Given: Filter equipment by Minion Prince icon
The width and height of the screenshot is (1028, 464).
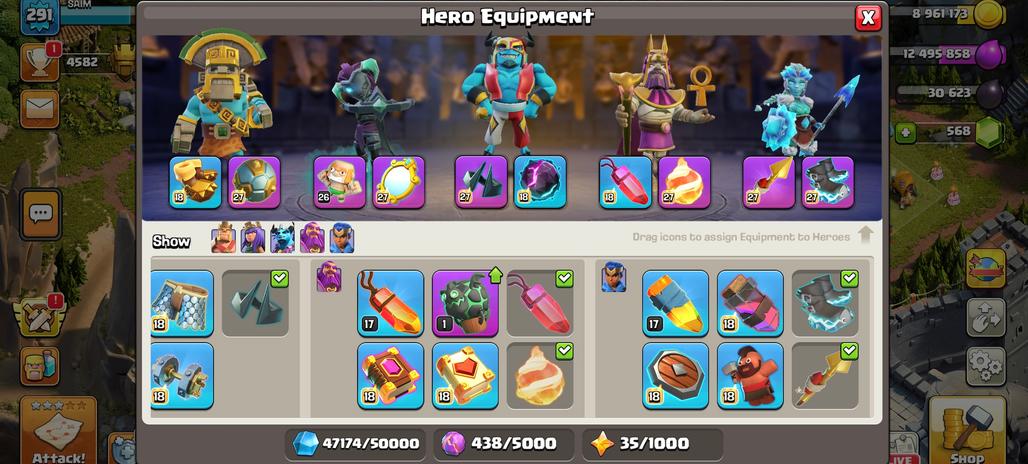Looking at the screenshot, I should (x=283, y=239).
